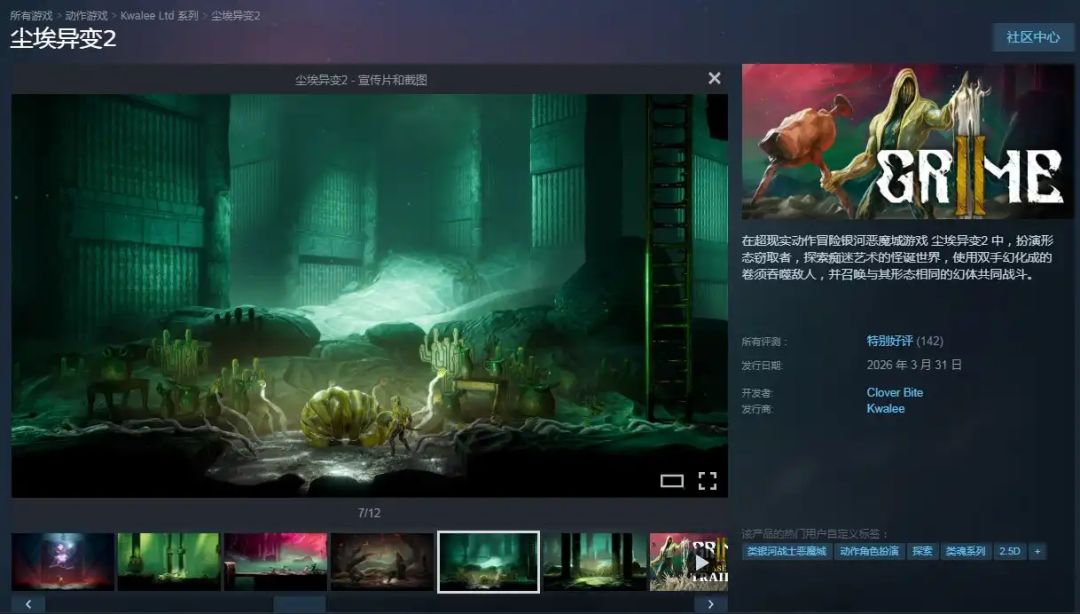Open 所有游戏 breadcrumb link
Image resolution: width=1080 pixels, height=614 pixels.
point(32,15)
